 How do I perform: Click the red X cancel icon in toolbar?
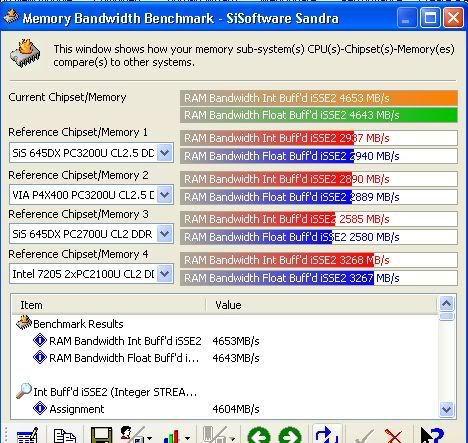click(x=394, y=436)
